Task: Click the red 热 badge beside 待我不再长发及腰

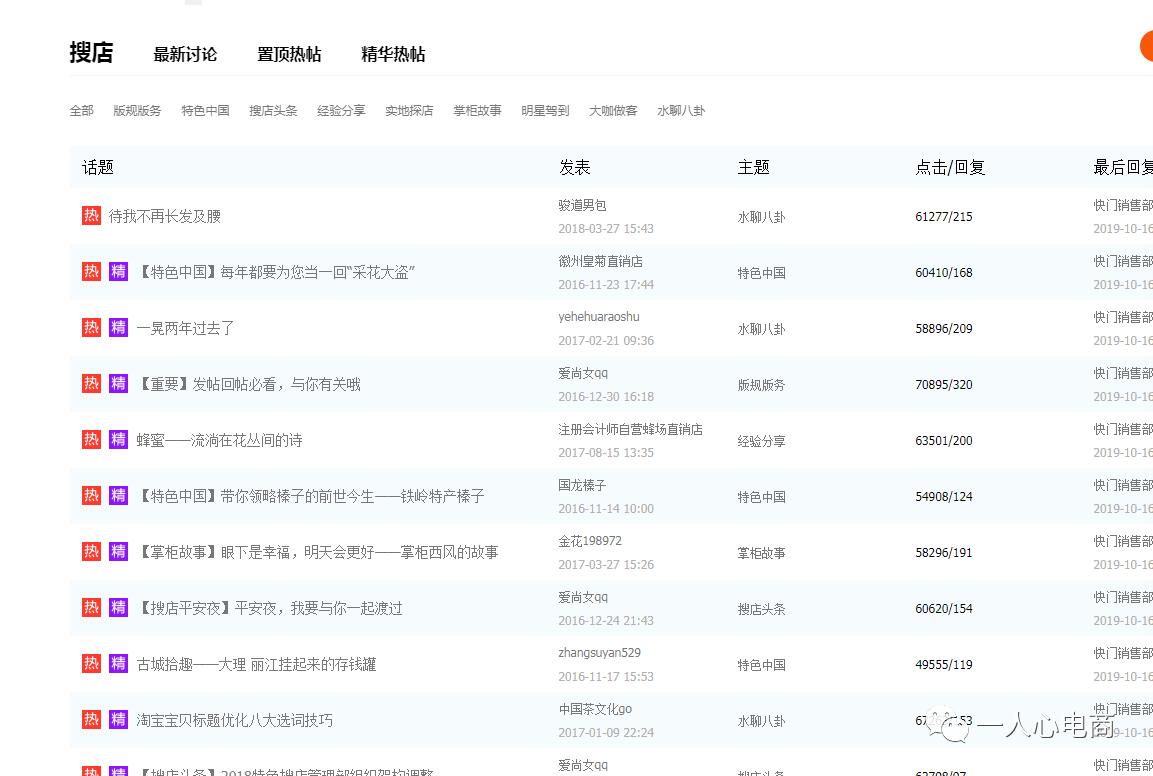Action: [91, 215]
